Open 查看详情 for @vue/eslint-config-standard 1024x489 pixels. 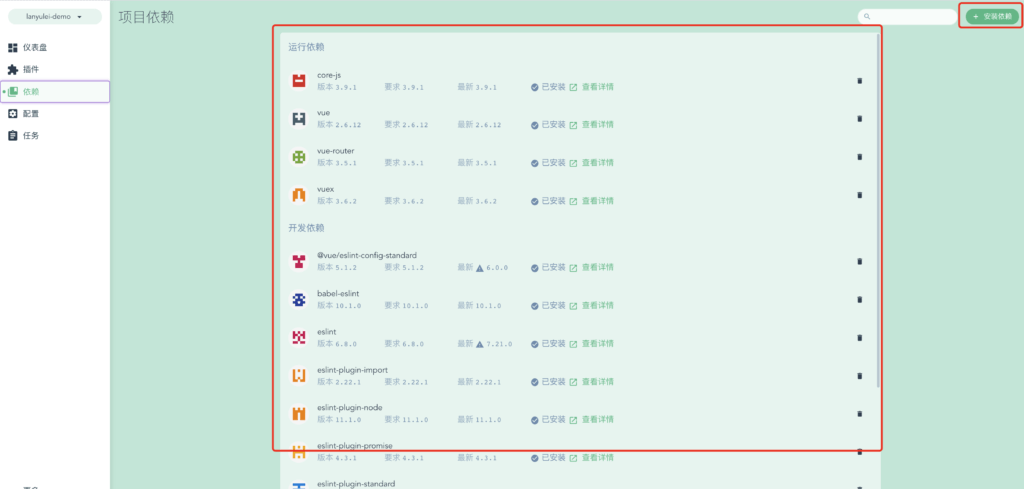click(592, 268)
